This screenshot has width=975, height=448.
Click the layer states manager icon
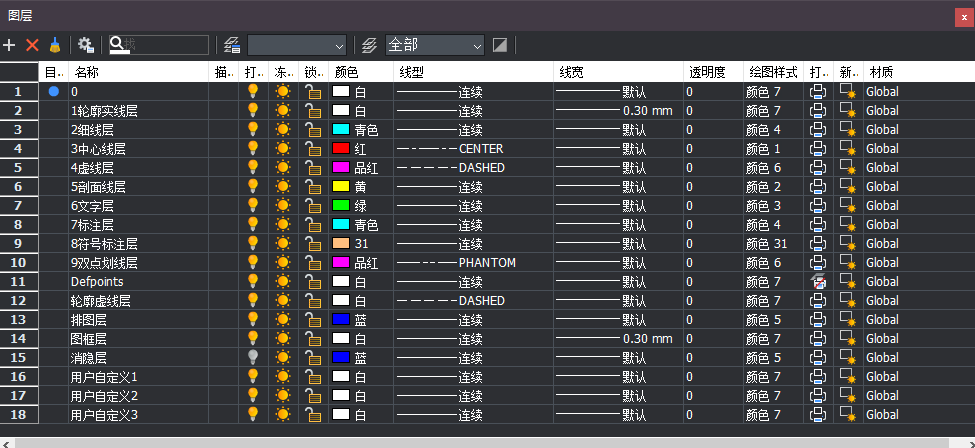coord(233,45)
